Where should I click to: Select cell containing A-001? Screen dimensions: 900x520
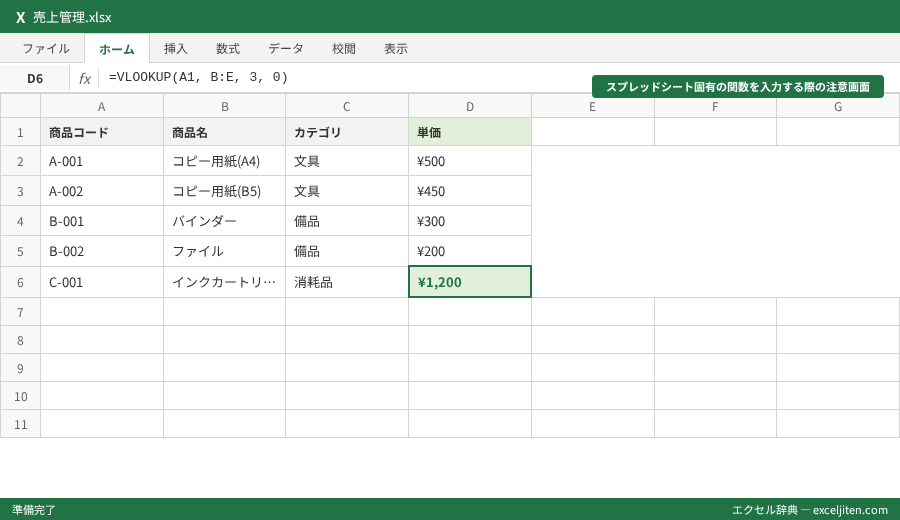102,161
